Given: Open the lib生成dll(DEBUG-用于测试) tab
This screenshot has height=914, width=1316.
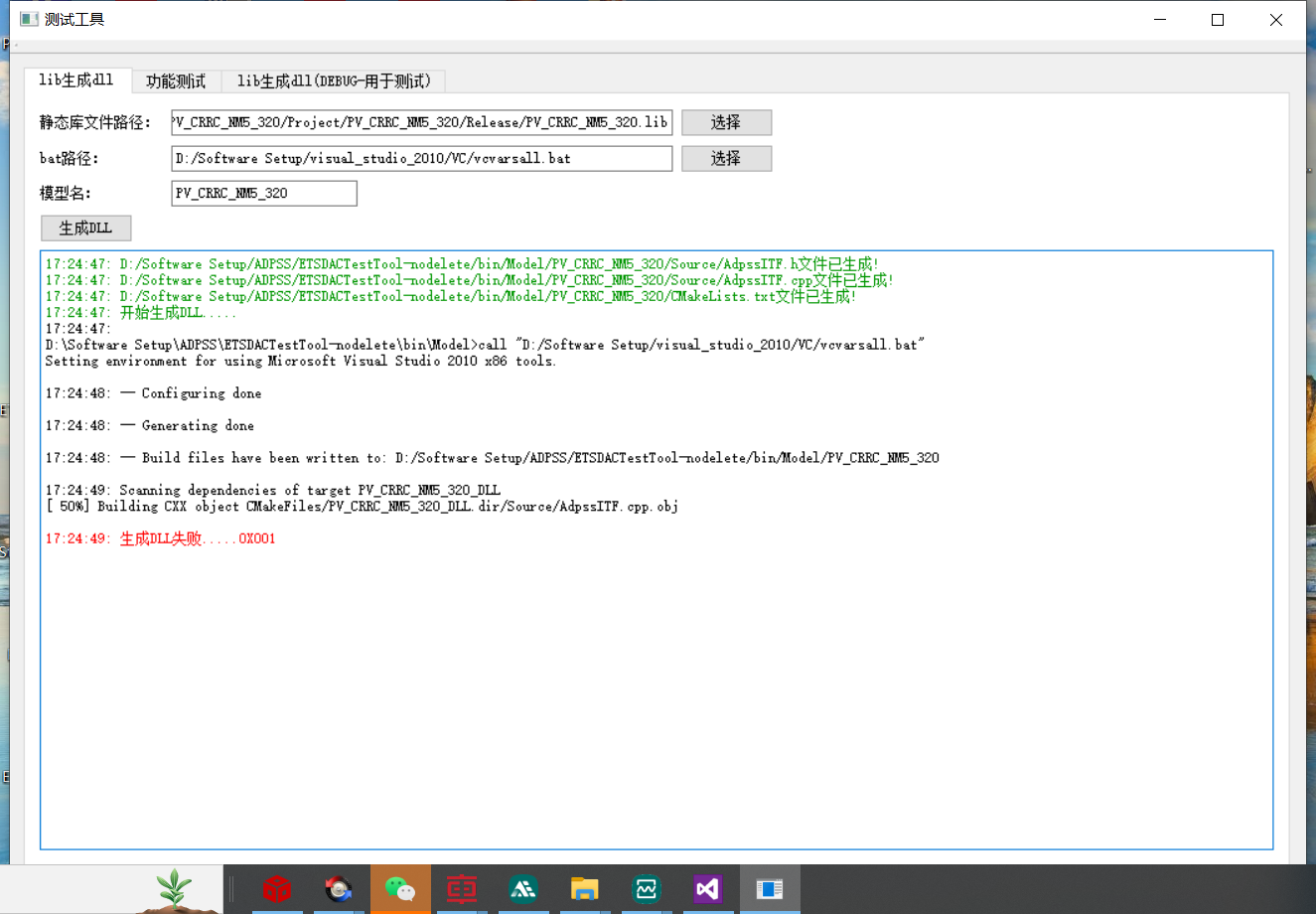Looking at the screenshot, I should pyautogui.click(x=334, y=81).
